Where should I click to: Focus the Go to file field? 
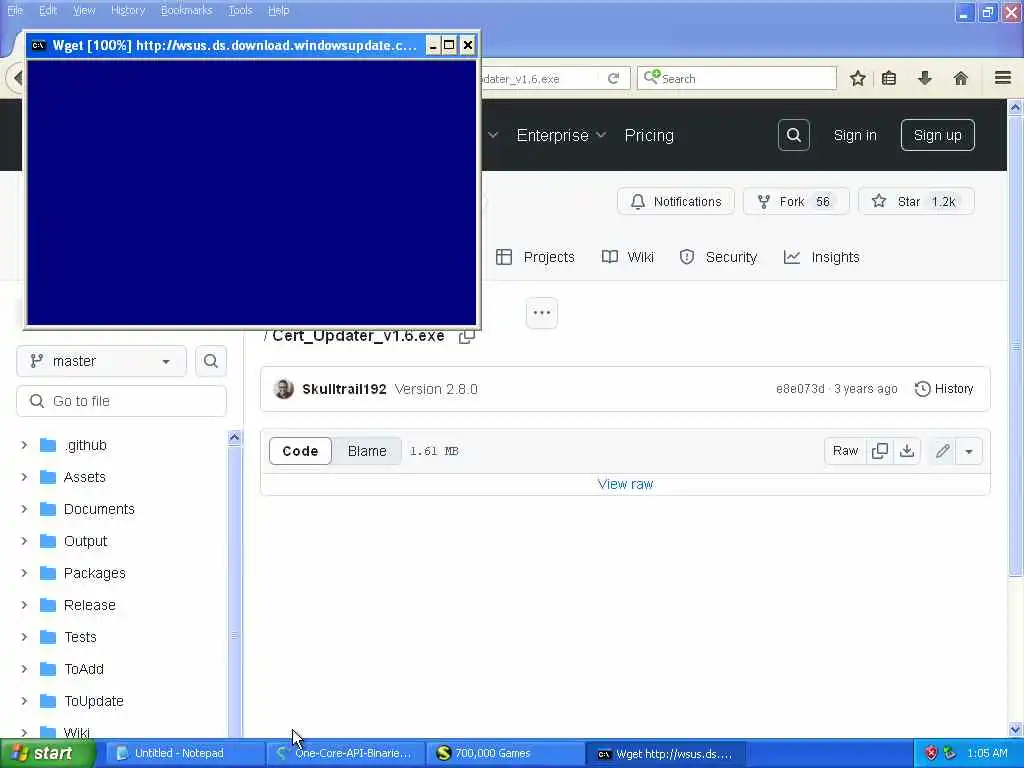click(x=121, y=401)
